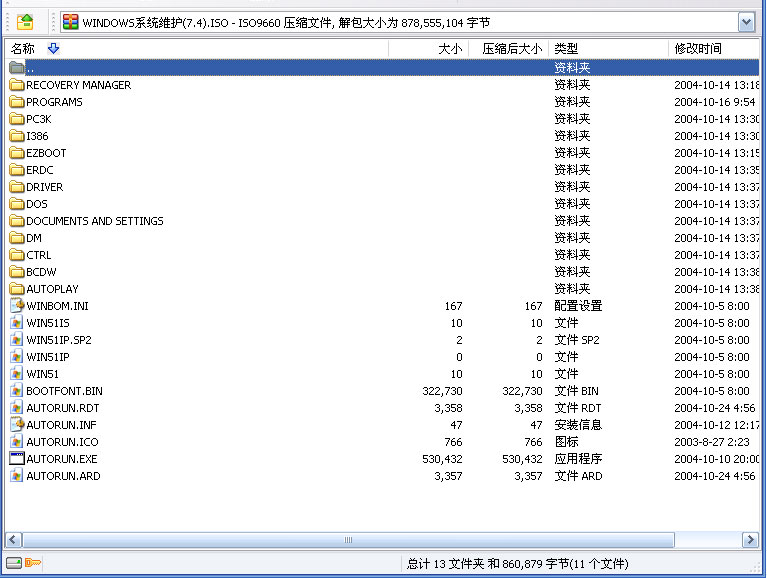Click the archive path text field

click(400, 22)
